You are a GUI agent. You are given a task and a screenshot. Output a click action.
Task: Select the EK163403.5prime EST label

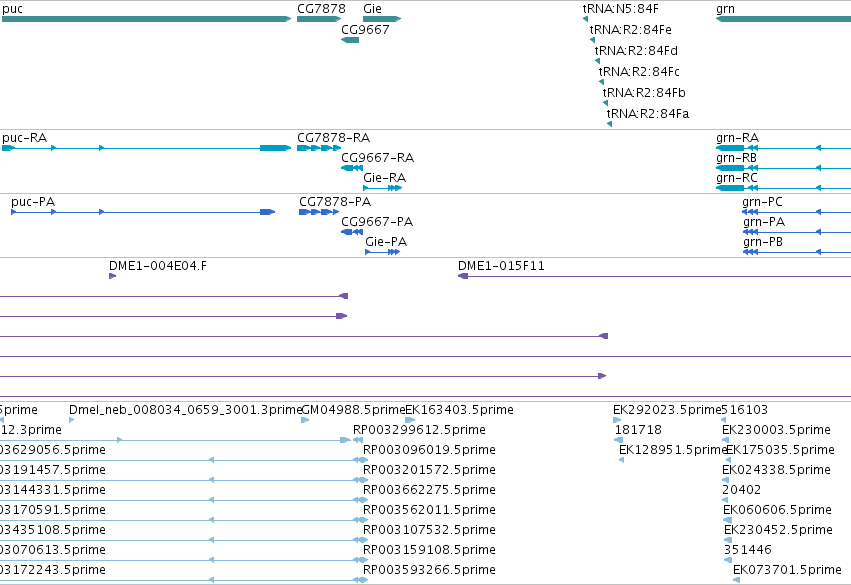460,410
